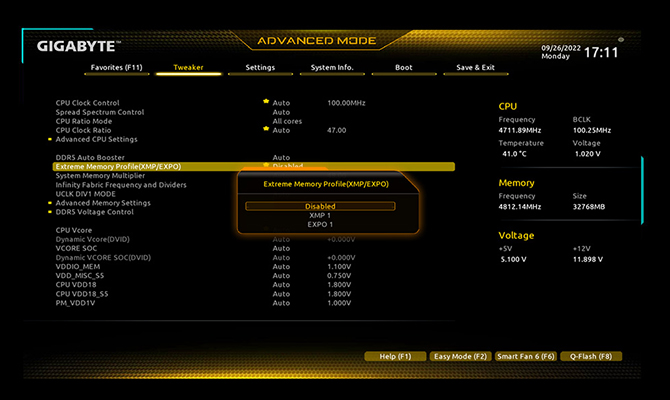Open the Boot tab
Image resolution: width=670 pixels, height=400 pixels.
click(404, 68)
